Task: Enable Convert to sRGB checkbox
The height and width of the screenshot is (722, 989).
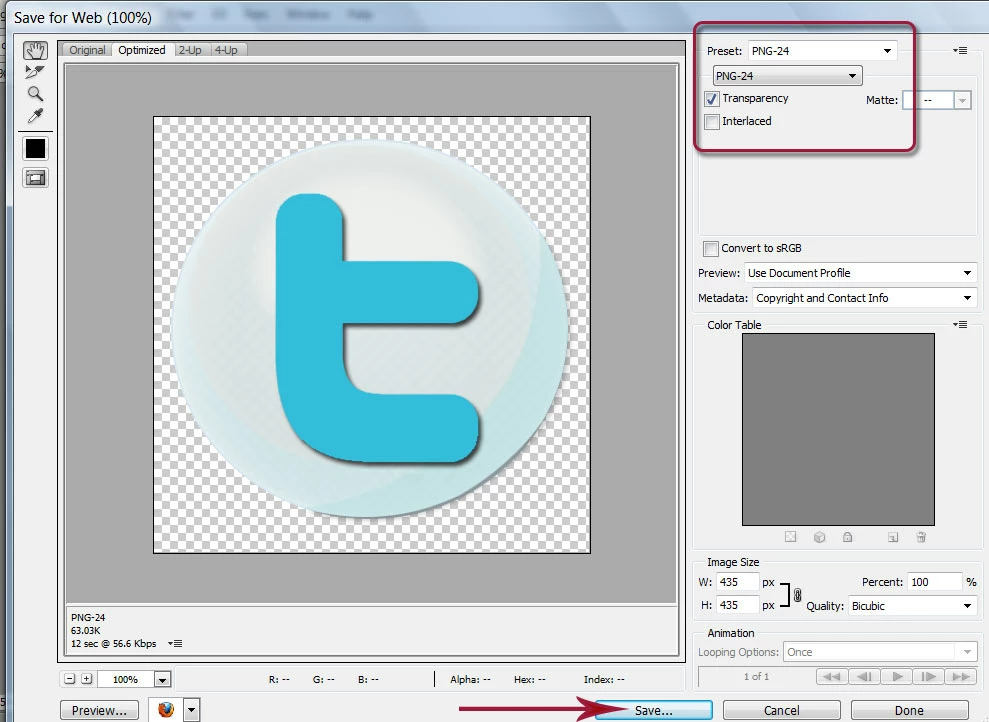Action: 711,248
